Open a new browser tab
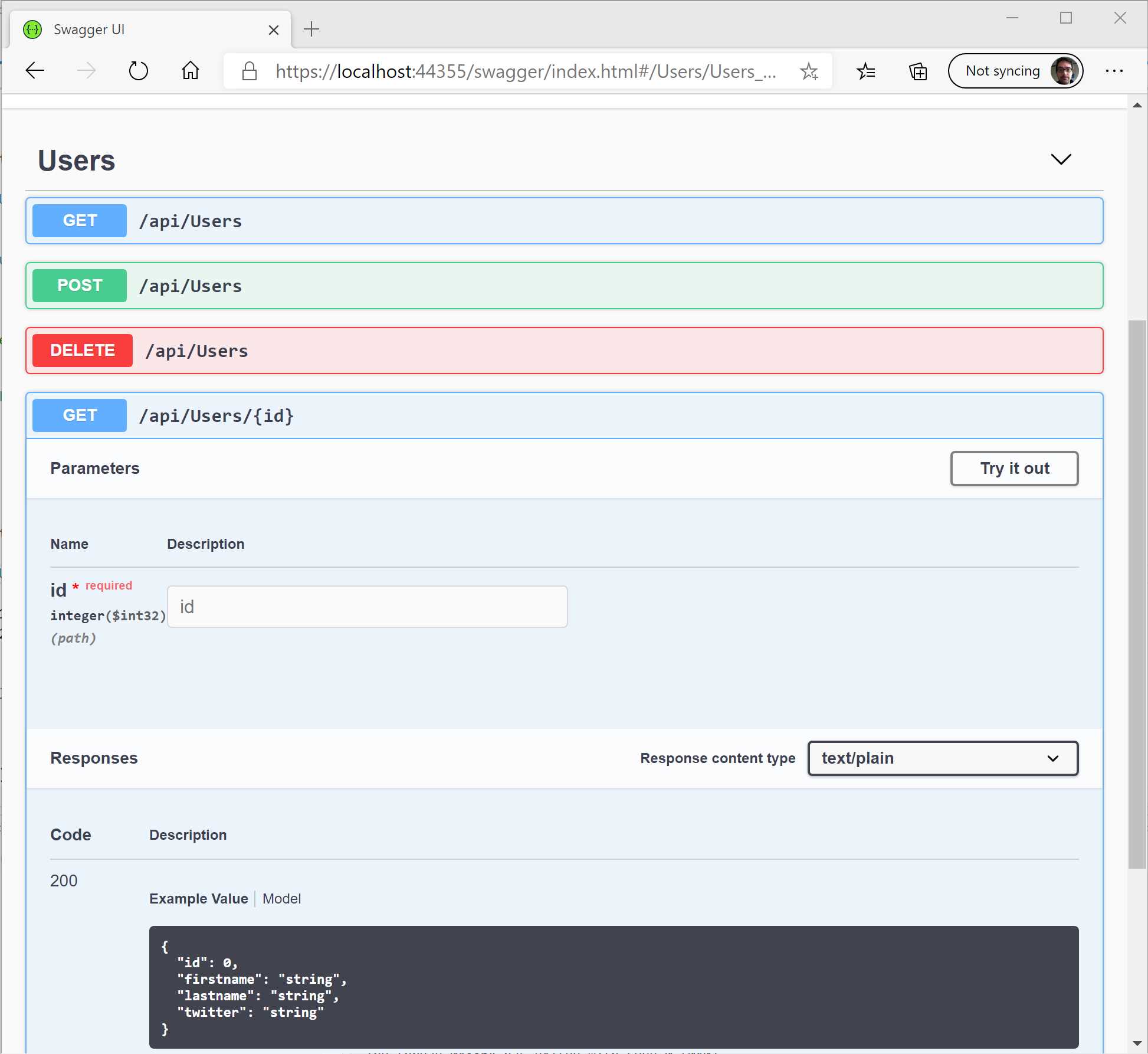Screen dimensions: 1148x1054 tap(311, 28)
